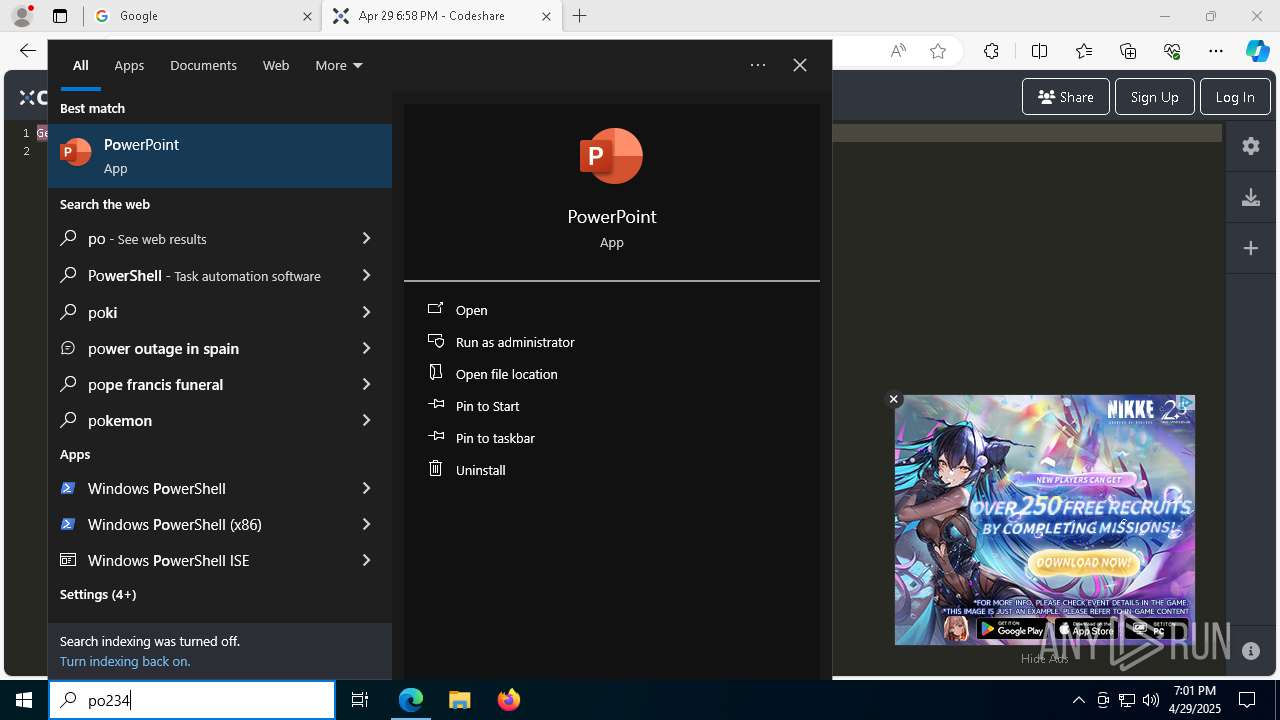Click Codeshare Share button
Image resolution: width=1280 pixels, height=720 pixels.
[1066, 97]
